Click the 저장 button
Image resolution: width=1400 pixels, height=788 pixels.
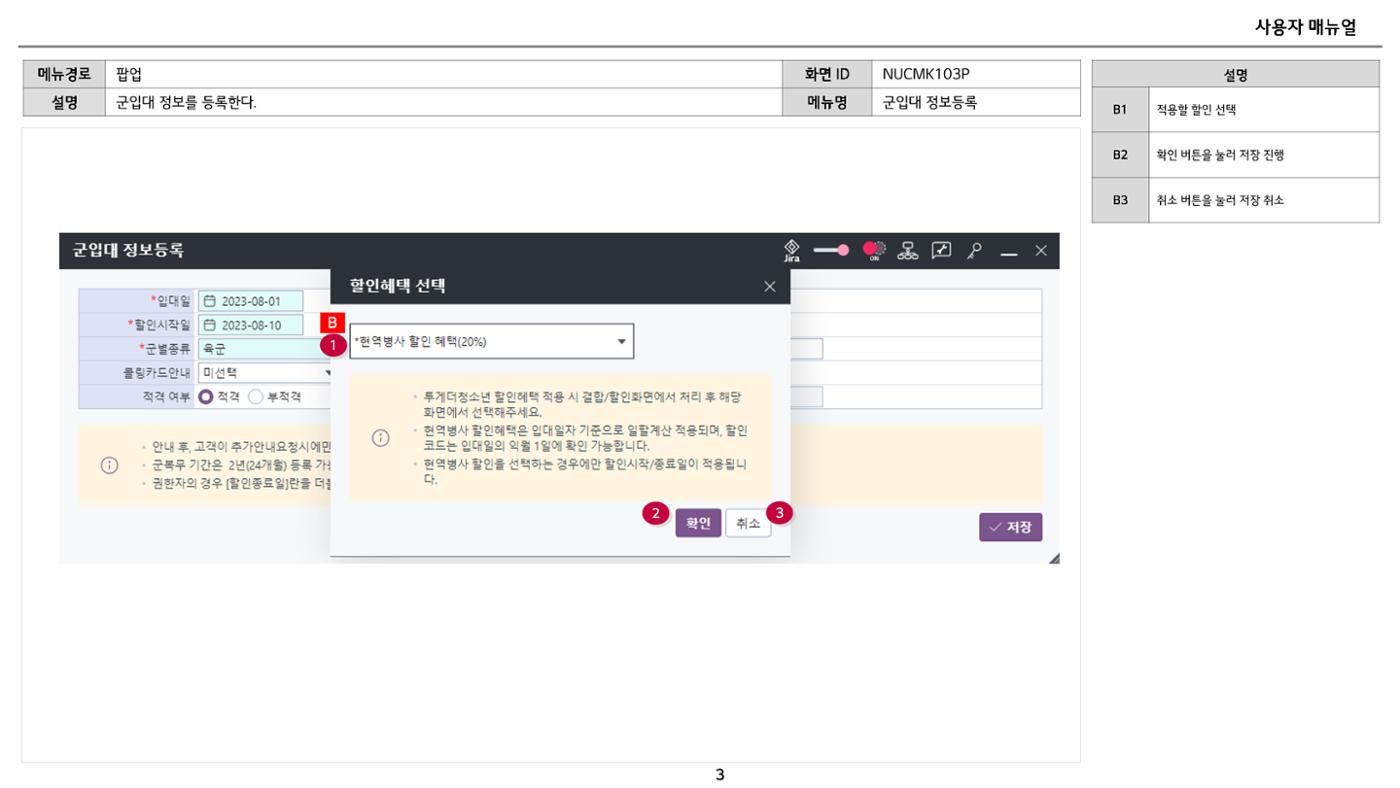(1011, 527)
